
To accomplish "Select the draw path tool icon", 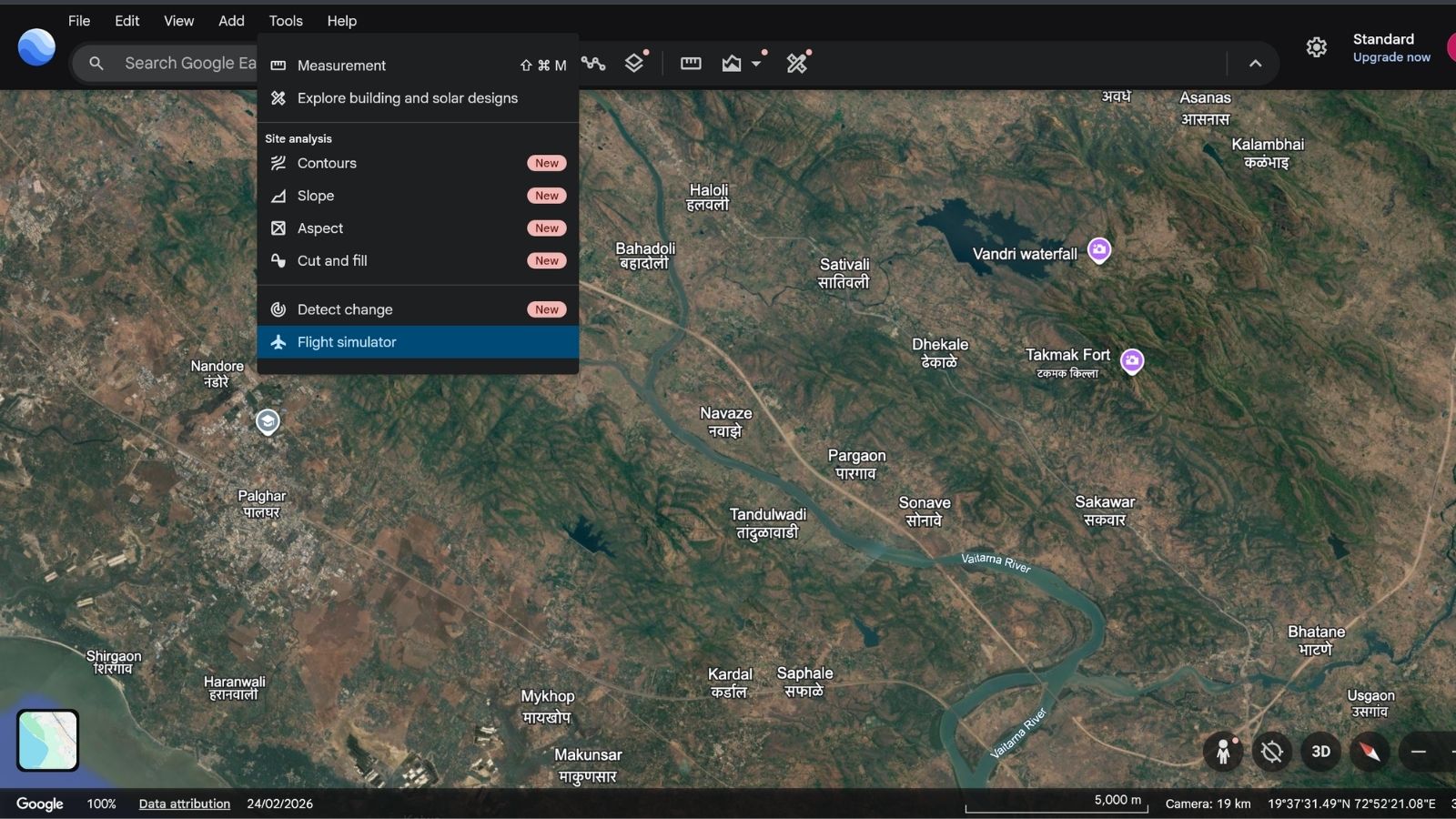I will point(593,63).
